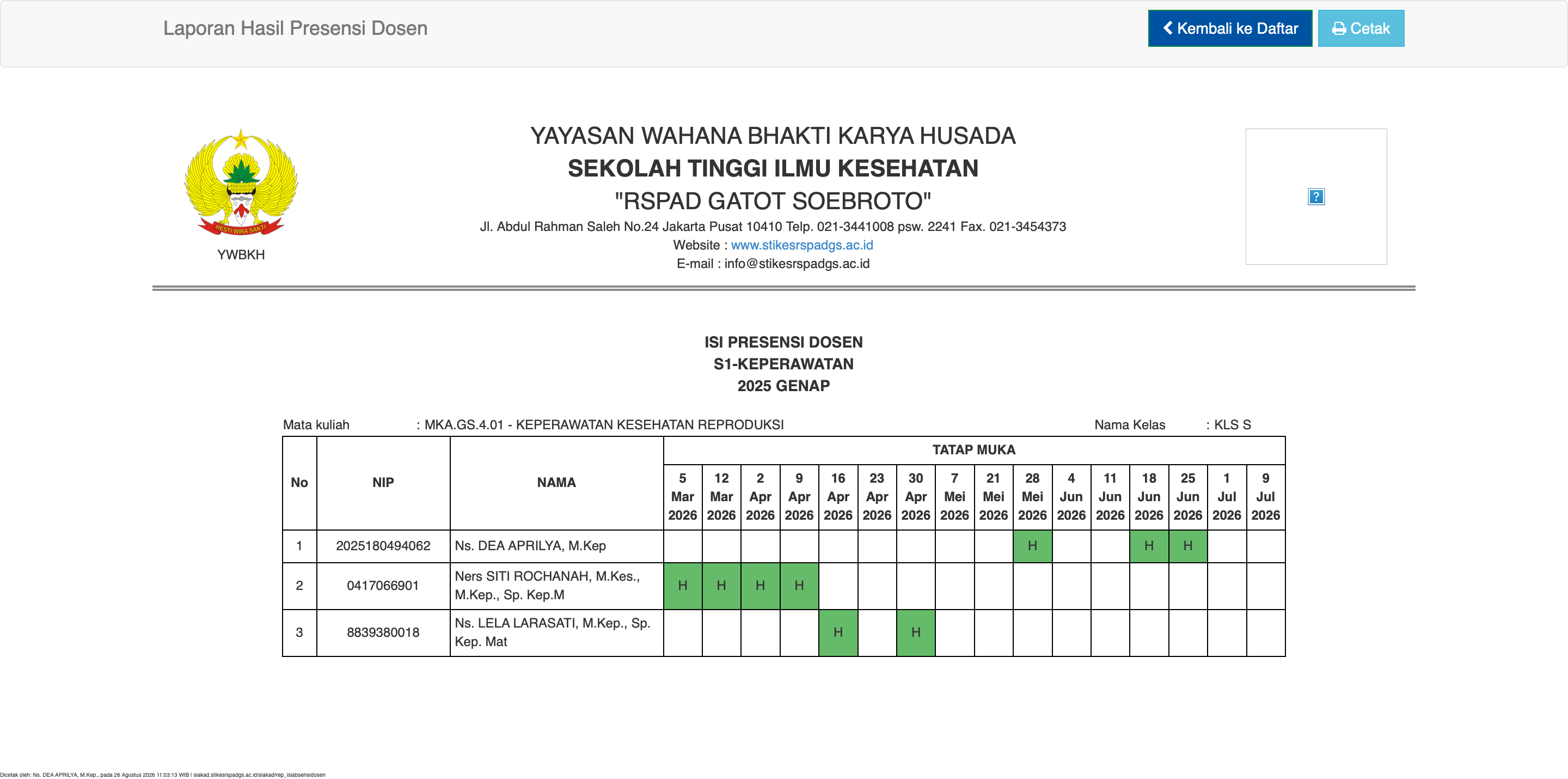Click the Dicetak oleh footer text
This screenshot has height=779, width=1568.
pos(163,775)
